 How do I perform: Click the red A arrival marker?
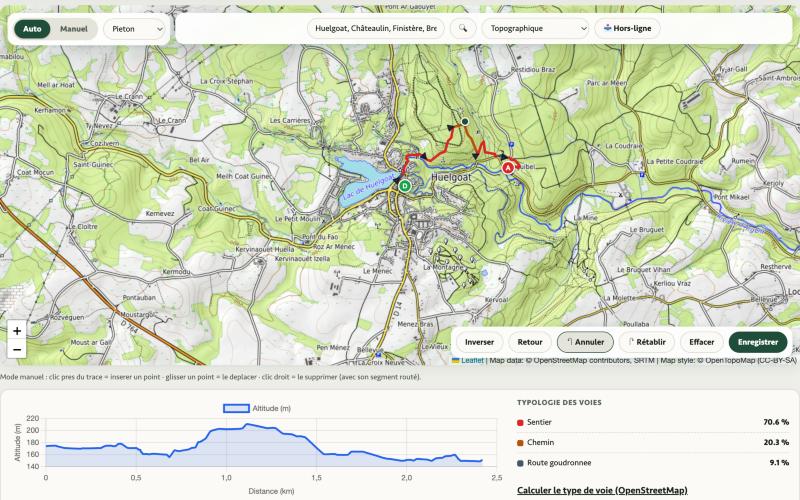tap(508, 167)
